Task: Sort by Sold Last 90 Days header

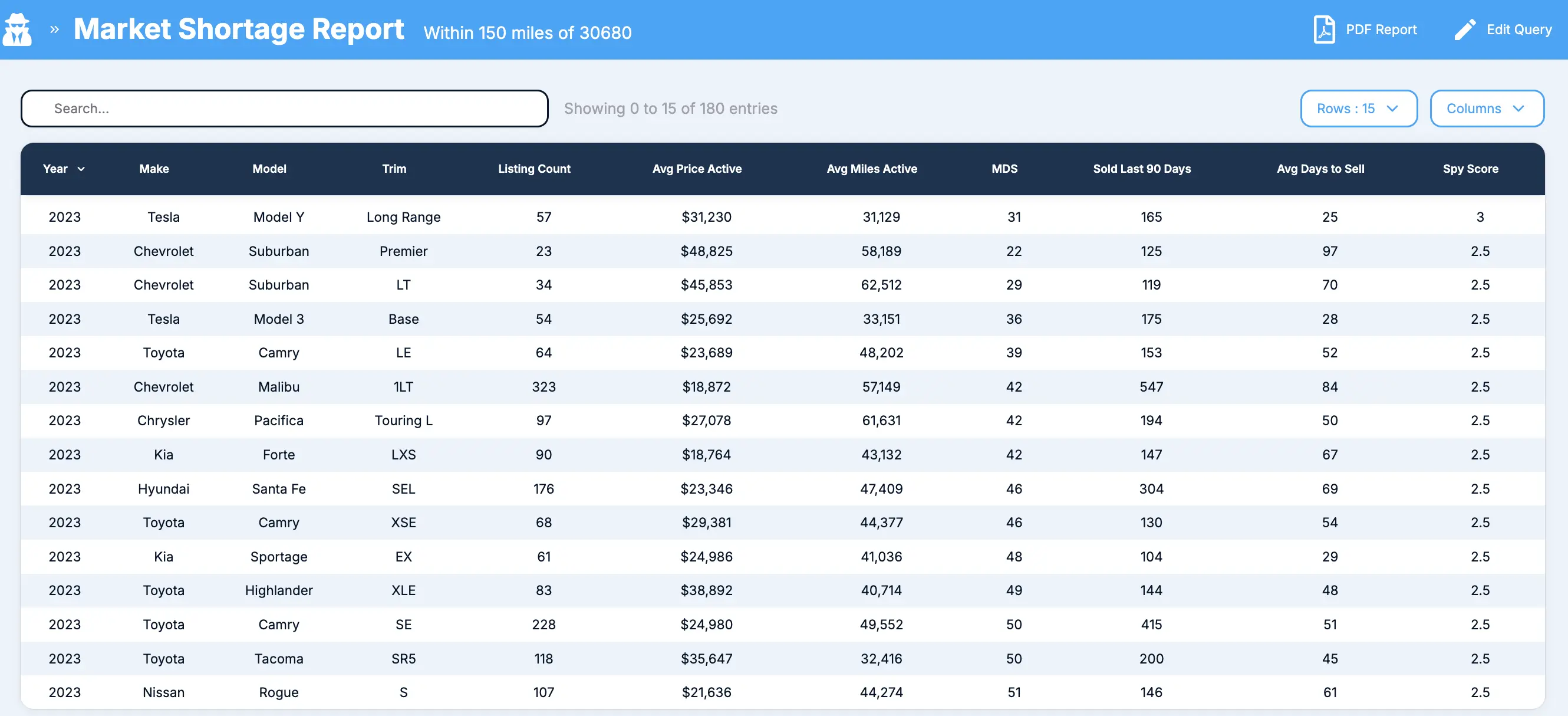Action: click(x=1142, y=169)
